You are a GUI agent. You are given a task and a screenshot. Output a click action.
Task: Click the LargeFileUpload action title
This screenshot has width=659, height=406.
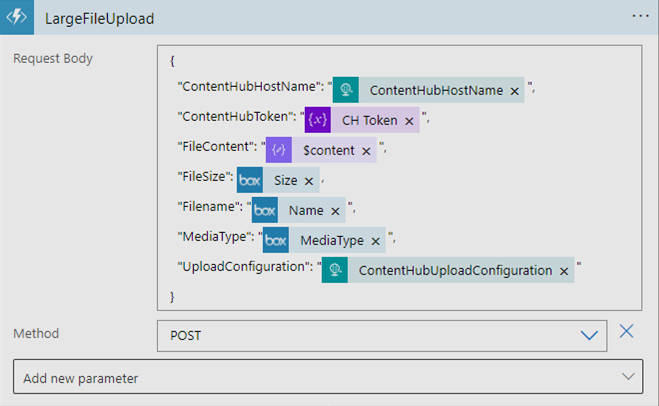[100, 18]
